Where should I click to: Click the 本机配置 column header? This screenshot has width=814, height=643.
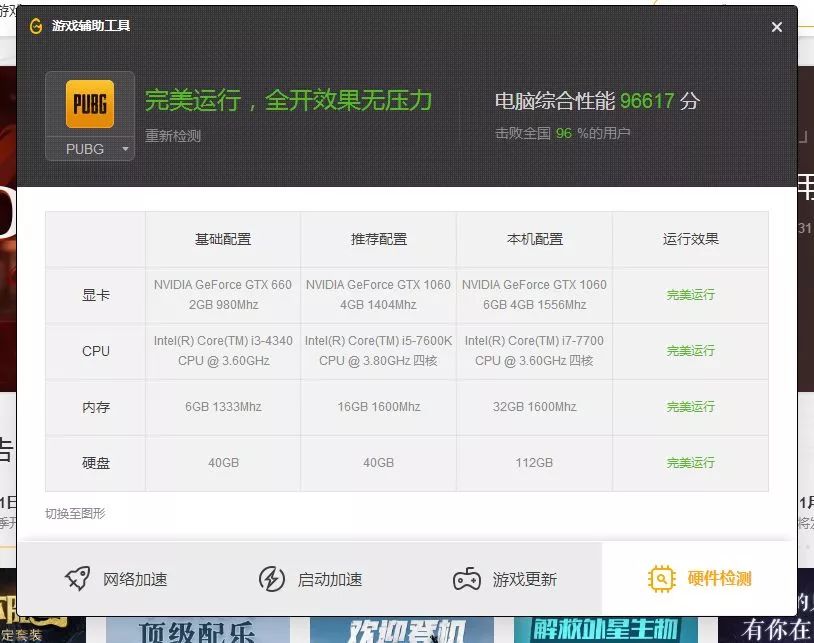point(535,239)
